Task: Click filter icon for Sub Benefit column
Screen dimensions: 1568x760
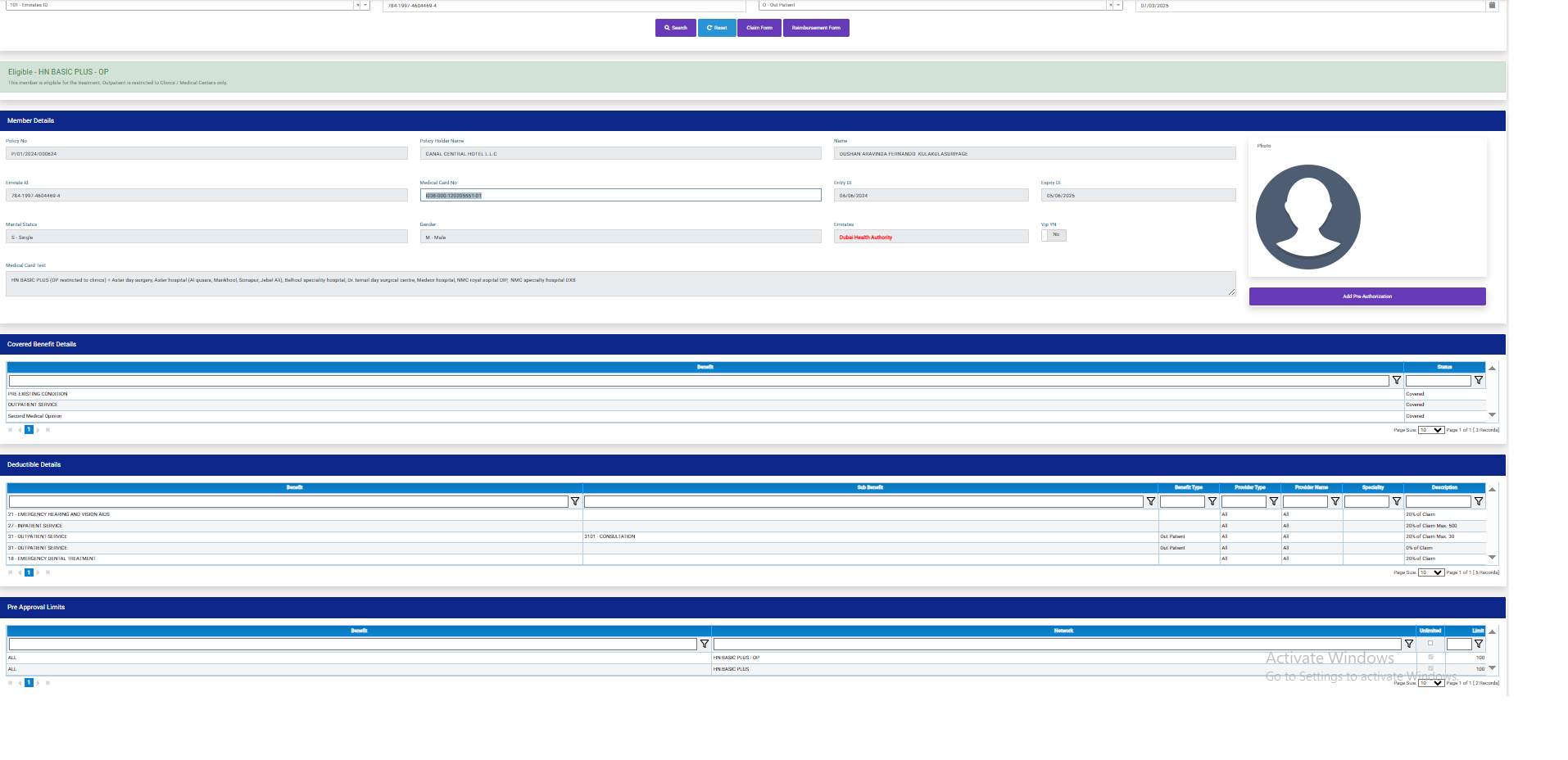Action: (1150, 501)
